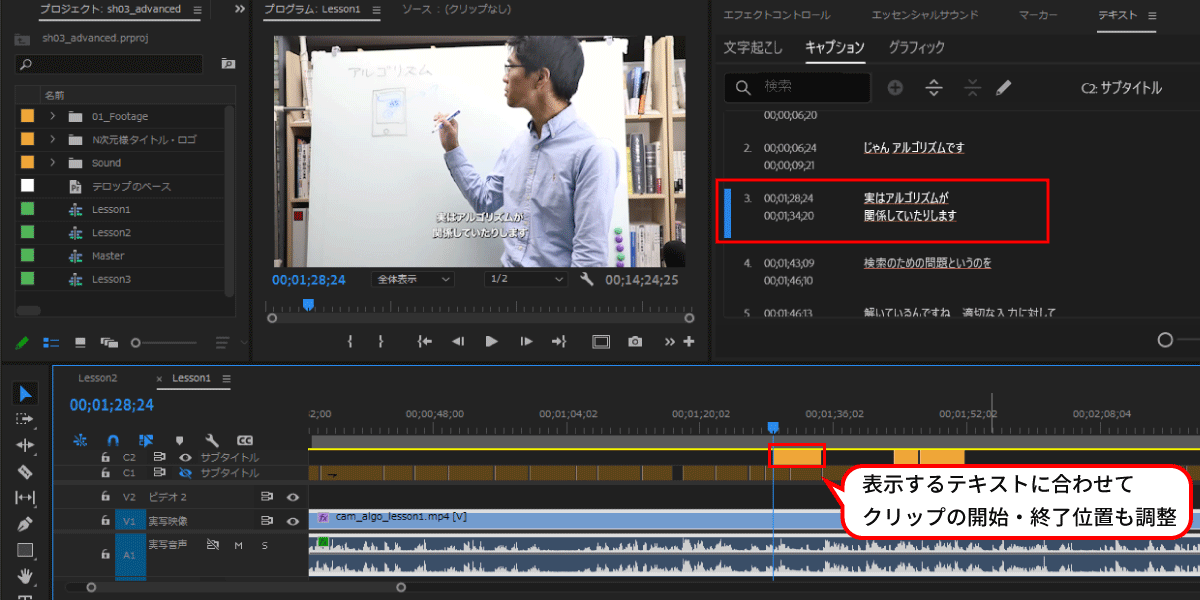Screen dimensions: 1200x600
Task: Click the pencil icon in the project panel
Action: [22, 343]
